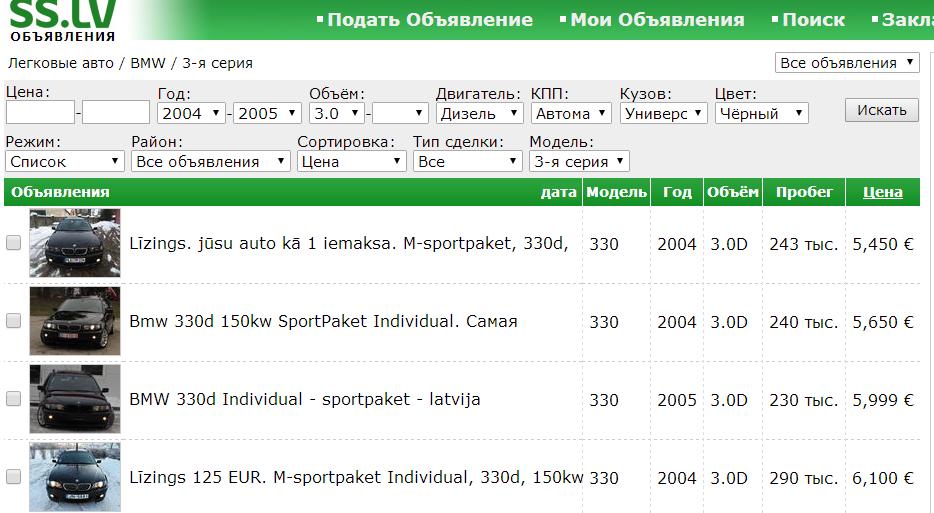Image resolution: width=934 pixels, height=513 pixels.
Task: Tick checkbox for the 5,450 € listing
Action: [x=14, y=242]
